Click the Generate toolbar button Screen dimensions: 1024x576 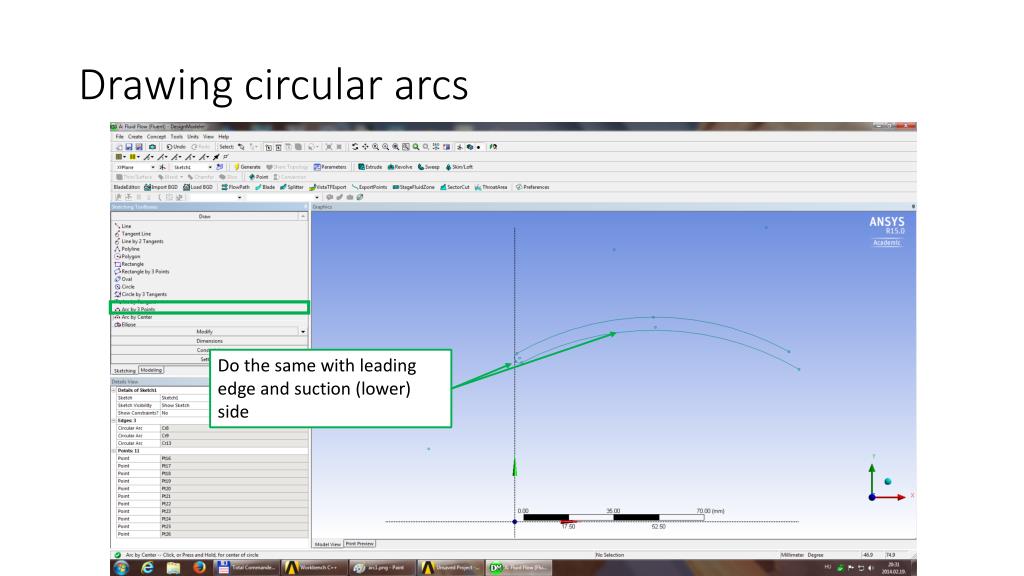(x=248, y=167)
